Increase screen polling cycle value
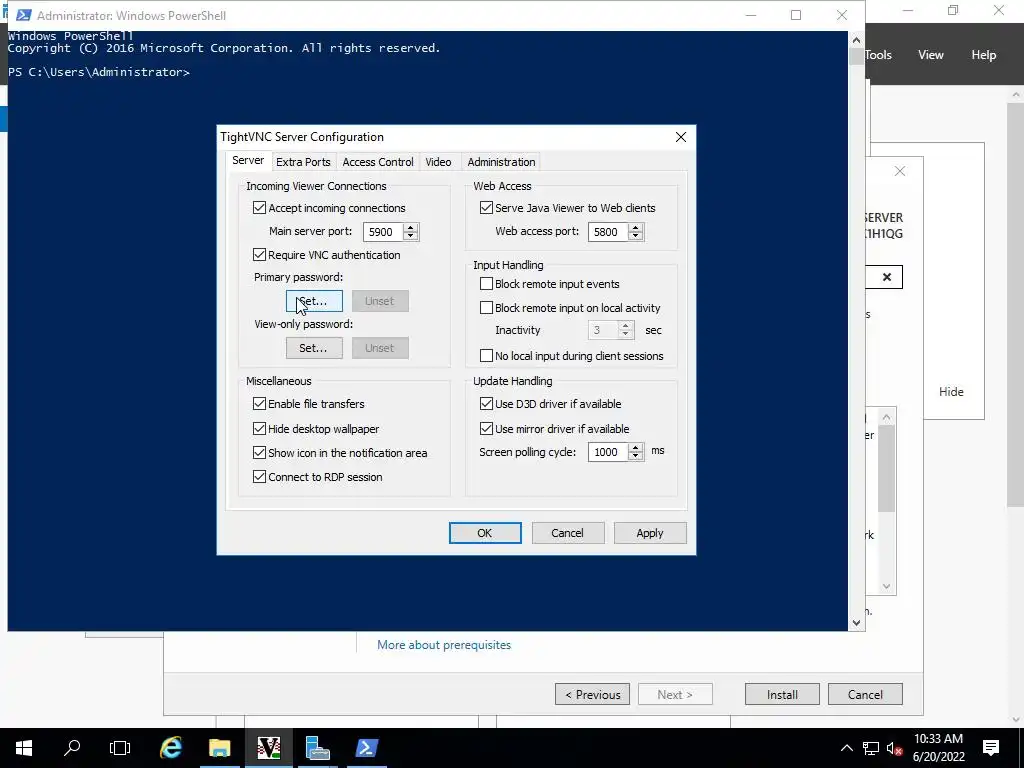This screenshot has width=1024, height=768. [x=635, y=447]
